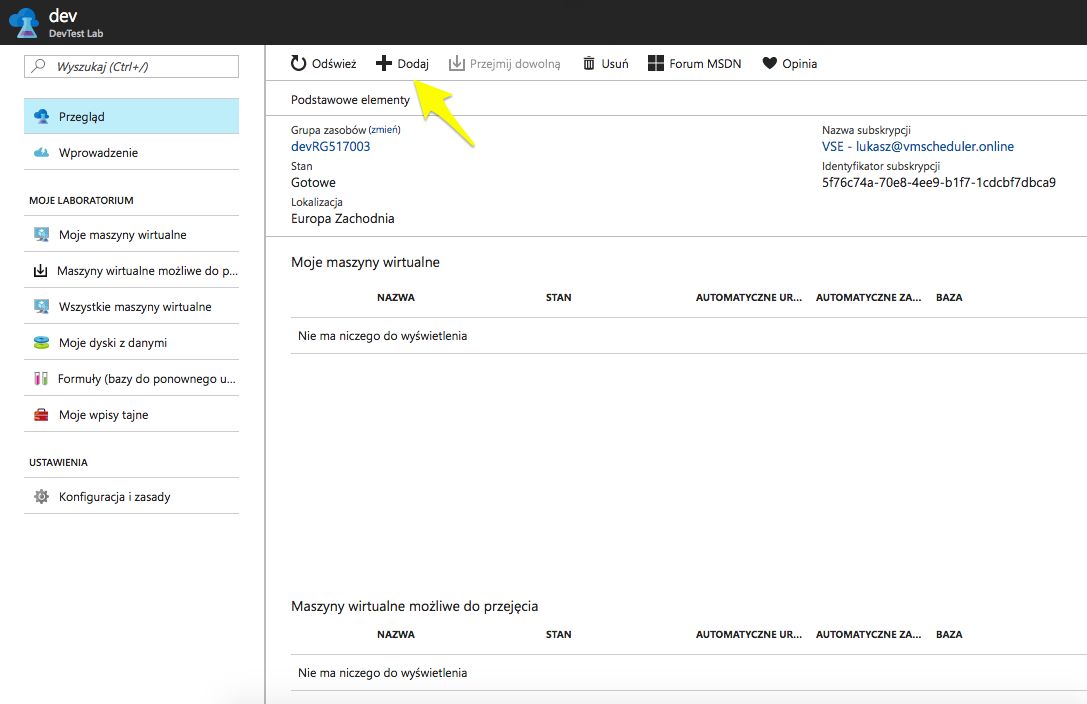Click the Przejmij dowolną download icon
Image resolution: width=1087 pixels, height=704 pixels.
tap(456, 63)
